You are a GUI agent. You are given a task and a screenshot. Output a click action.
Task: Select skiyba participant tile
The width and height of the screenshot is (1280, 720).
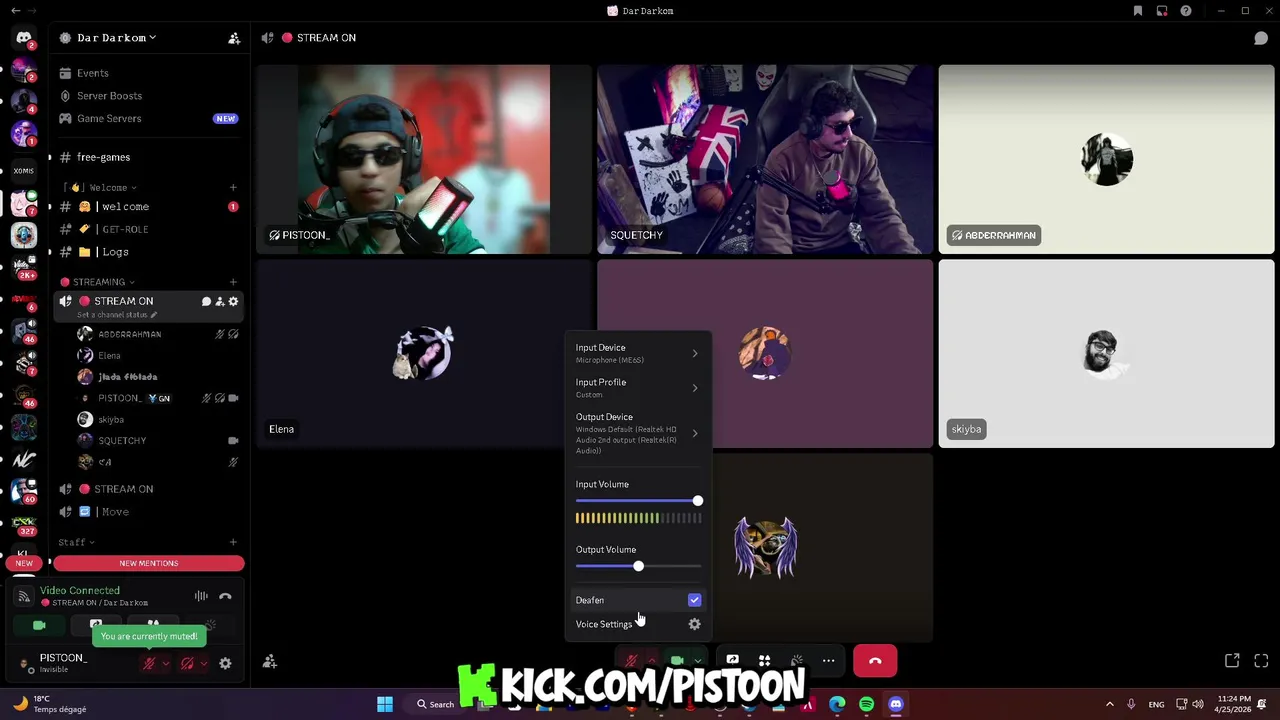tap(1106, 353)
